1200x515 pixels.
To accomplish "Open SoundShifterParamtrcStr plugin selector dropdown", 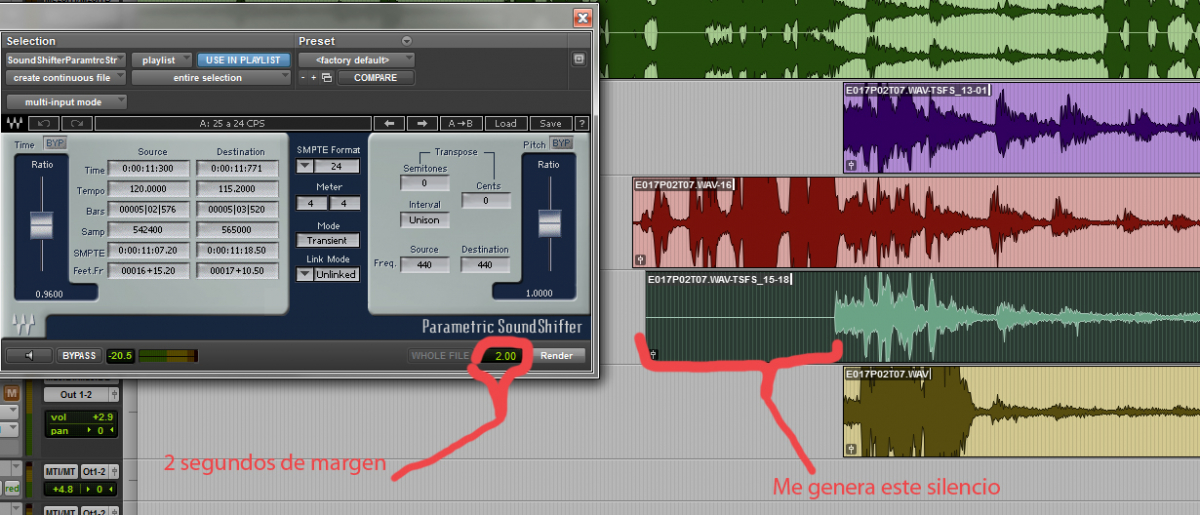I will (66, 60).
